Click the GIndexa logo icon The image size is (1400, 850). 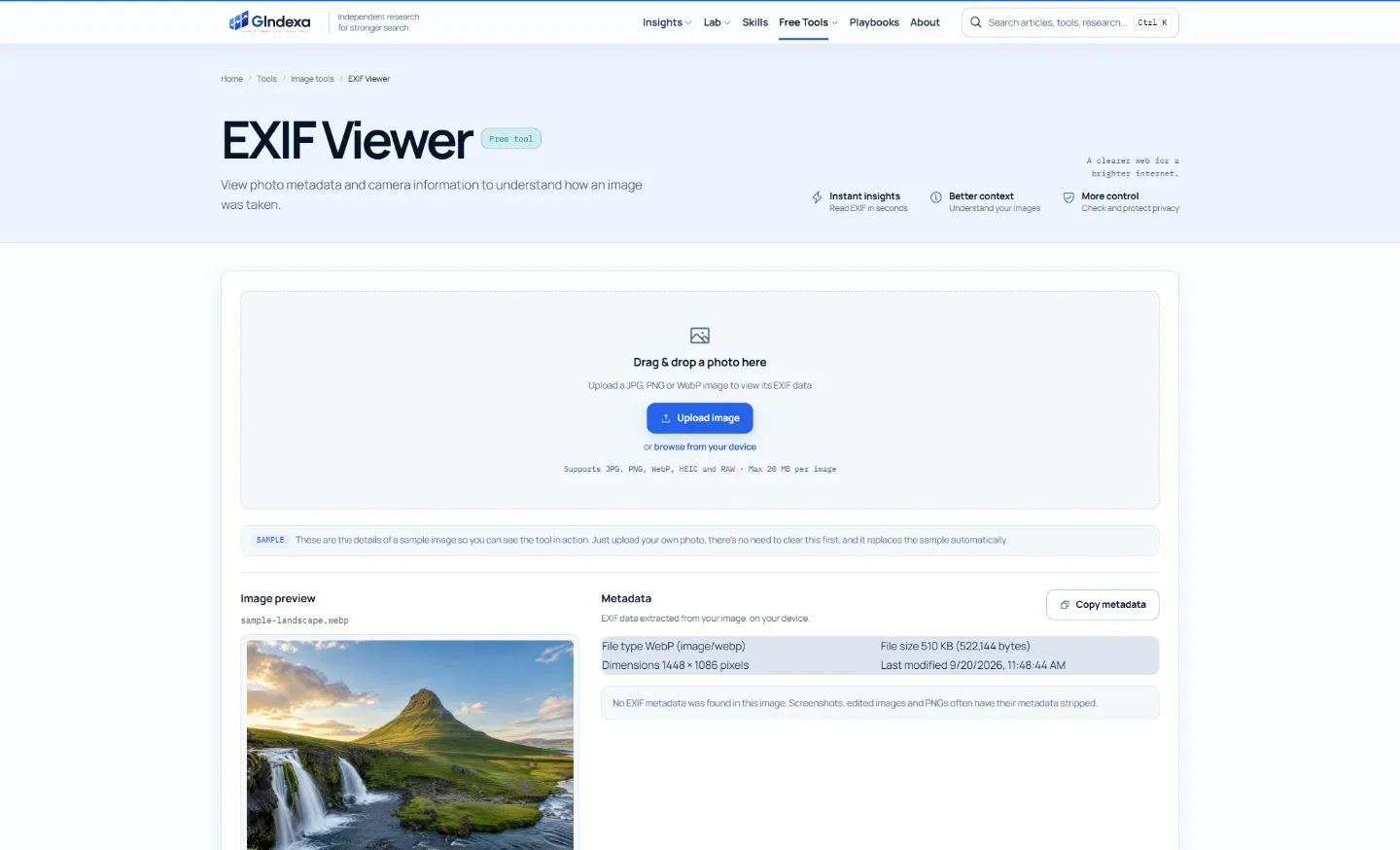[x=238, y=21]
